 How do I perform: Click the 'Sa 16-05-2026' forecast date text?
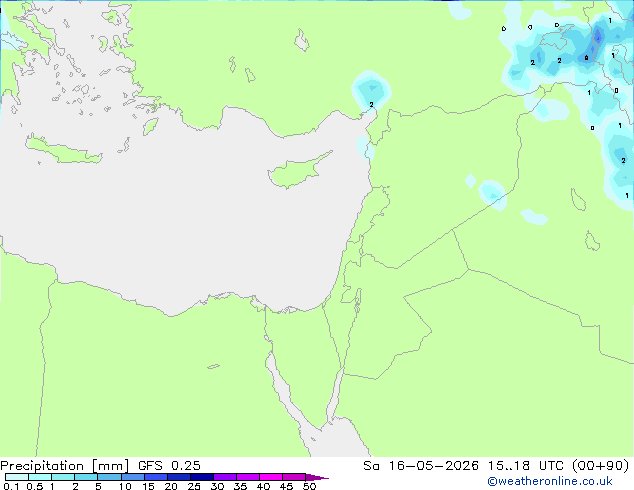coord(421,466)
